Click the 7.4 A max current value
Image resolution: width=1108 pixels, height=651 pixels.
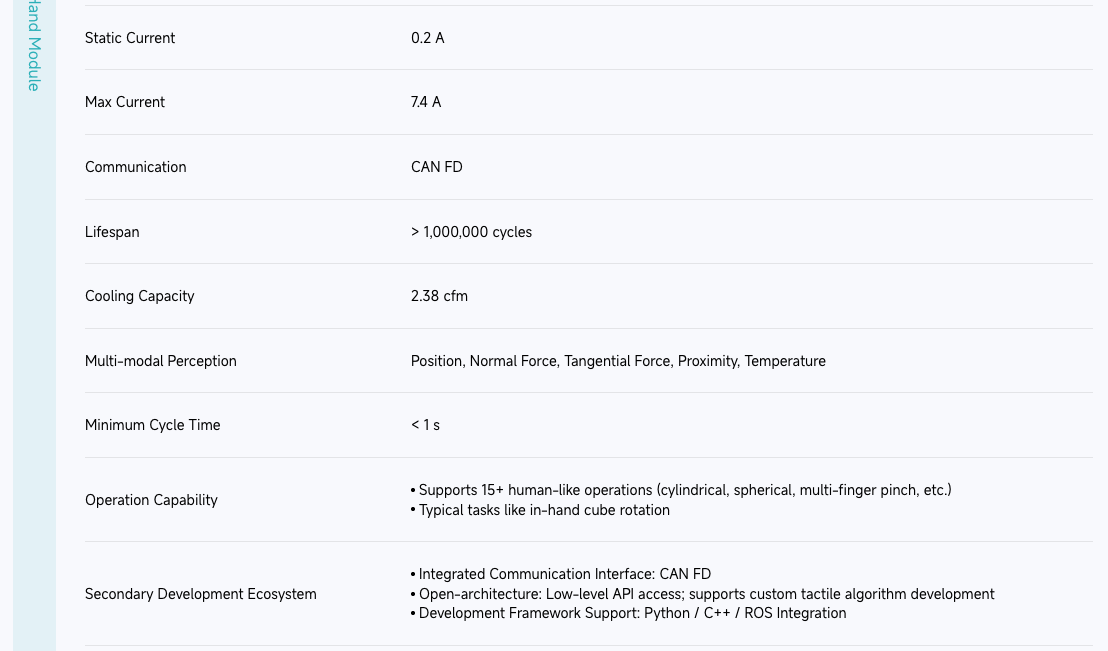426,102
